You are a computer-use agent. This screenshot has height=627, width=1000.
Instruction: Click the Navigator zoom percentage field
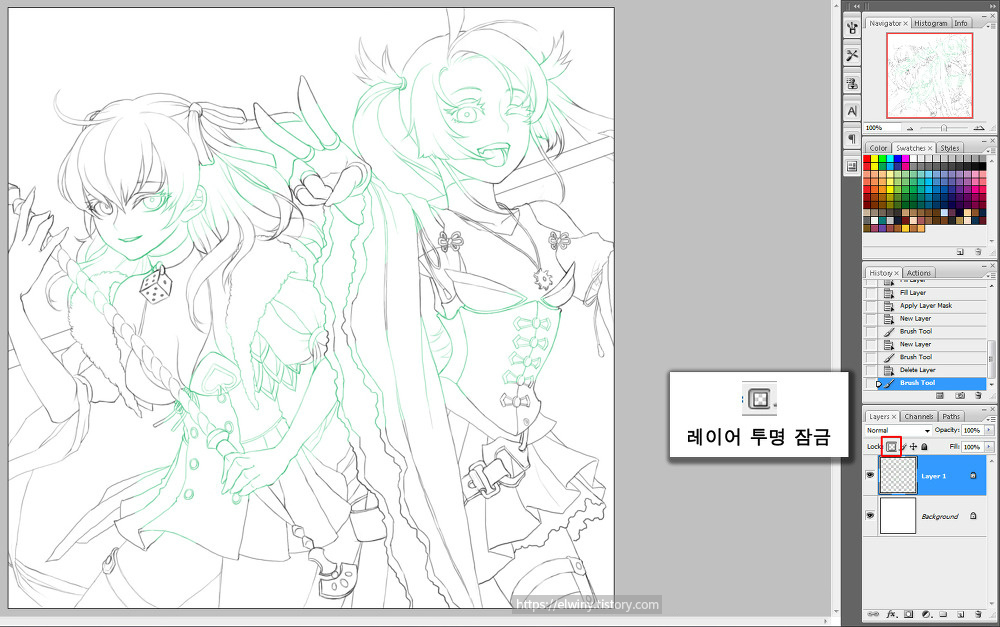pyautogui.click(x=881, y=128)
